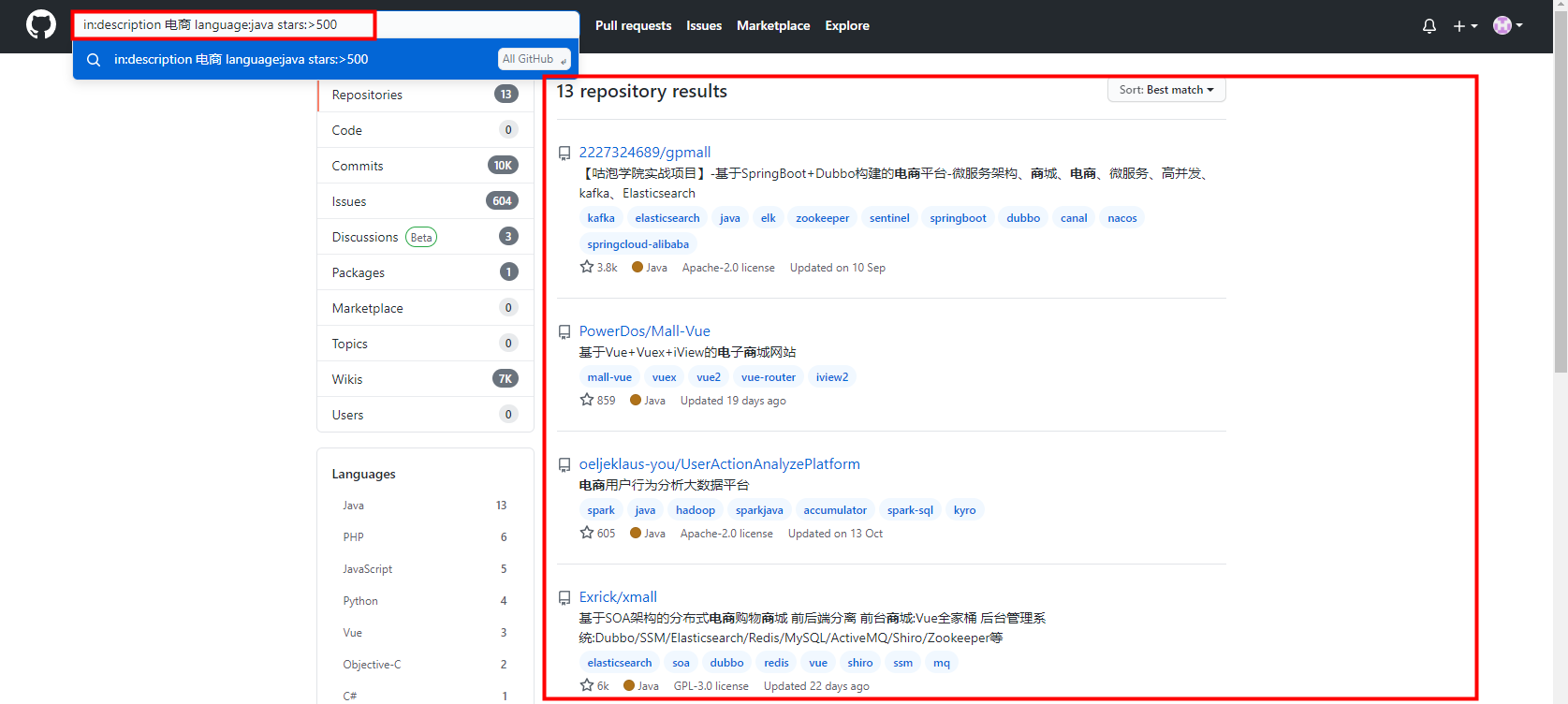Click the kafka topic tag
1568x704 pixels.
coord(601,218)
